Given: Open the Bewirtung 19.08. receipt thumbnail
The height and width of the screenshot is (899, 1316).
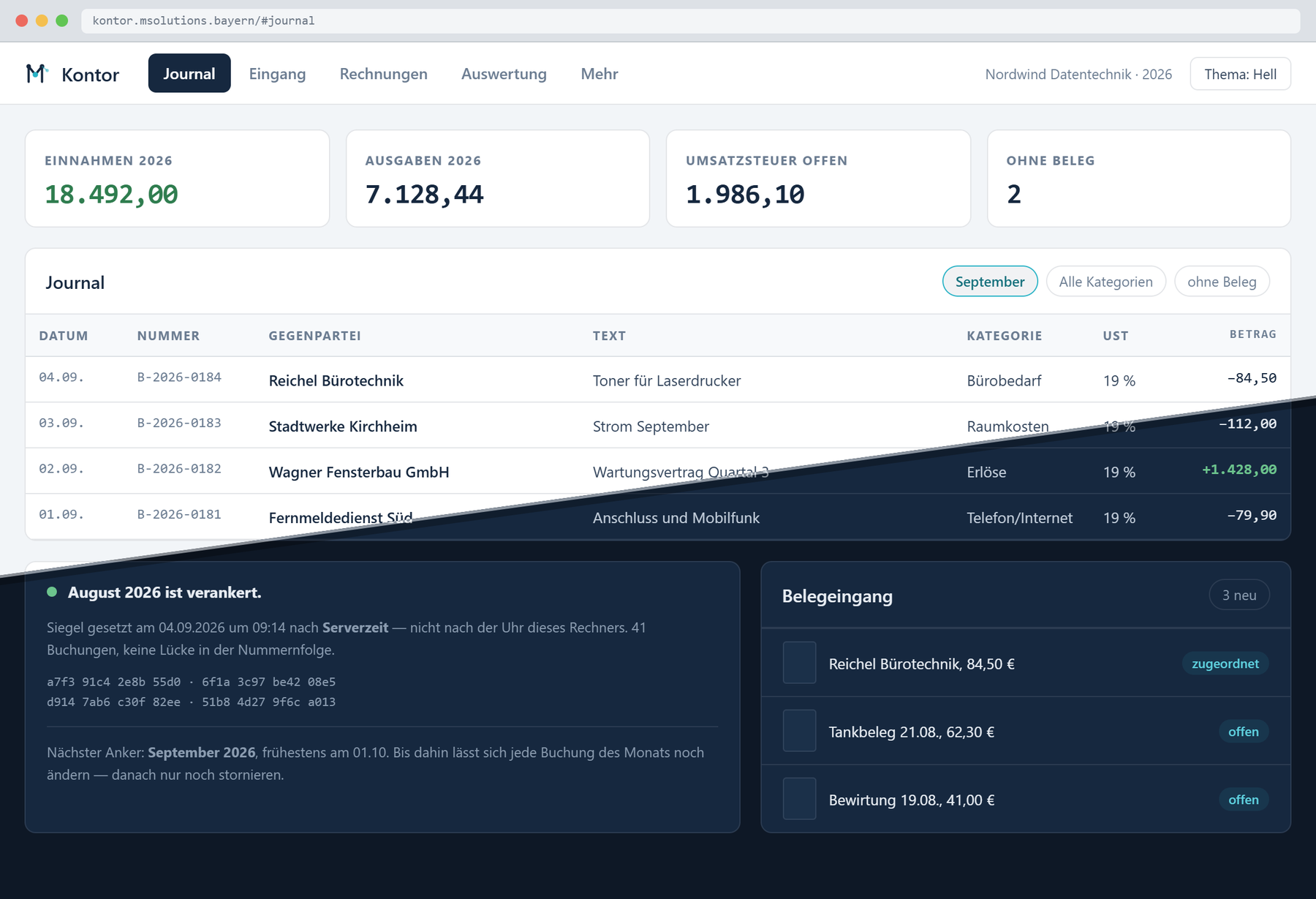Looking at the screenshot, I should 799,799.
